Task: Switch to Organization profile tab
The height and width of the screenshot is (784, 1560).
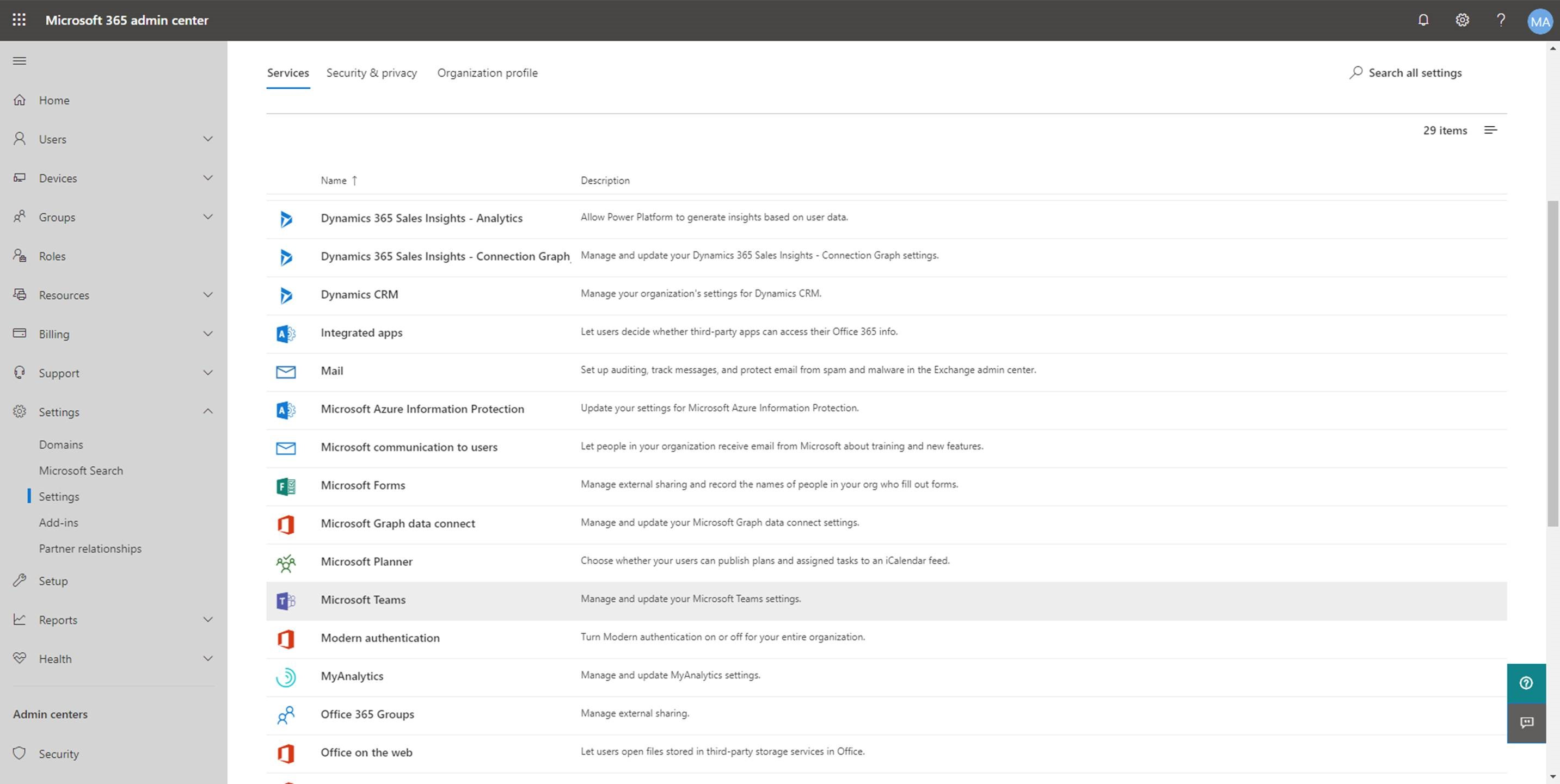Action: tap(488, 72)
